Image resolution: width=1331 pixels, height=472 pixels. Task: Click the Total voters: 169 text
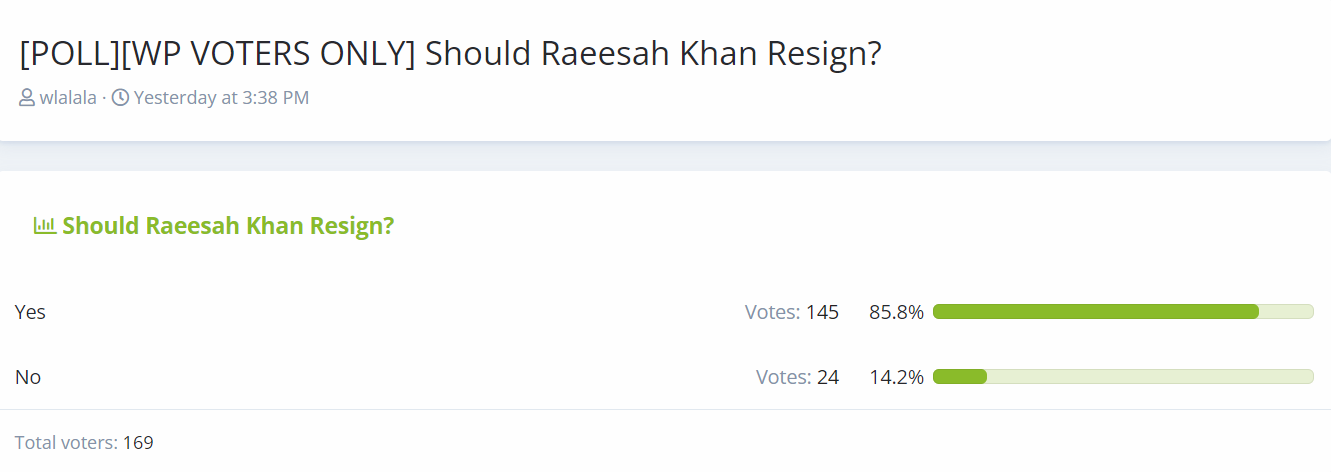[84, 442]
